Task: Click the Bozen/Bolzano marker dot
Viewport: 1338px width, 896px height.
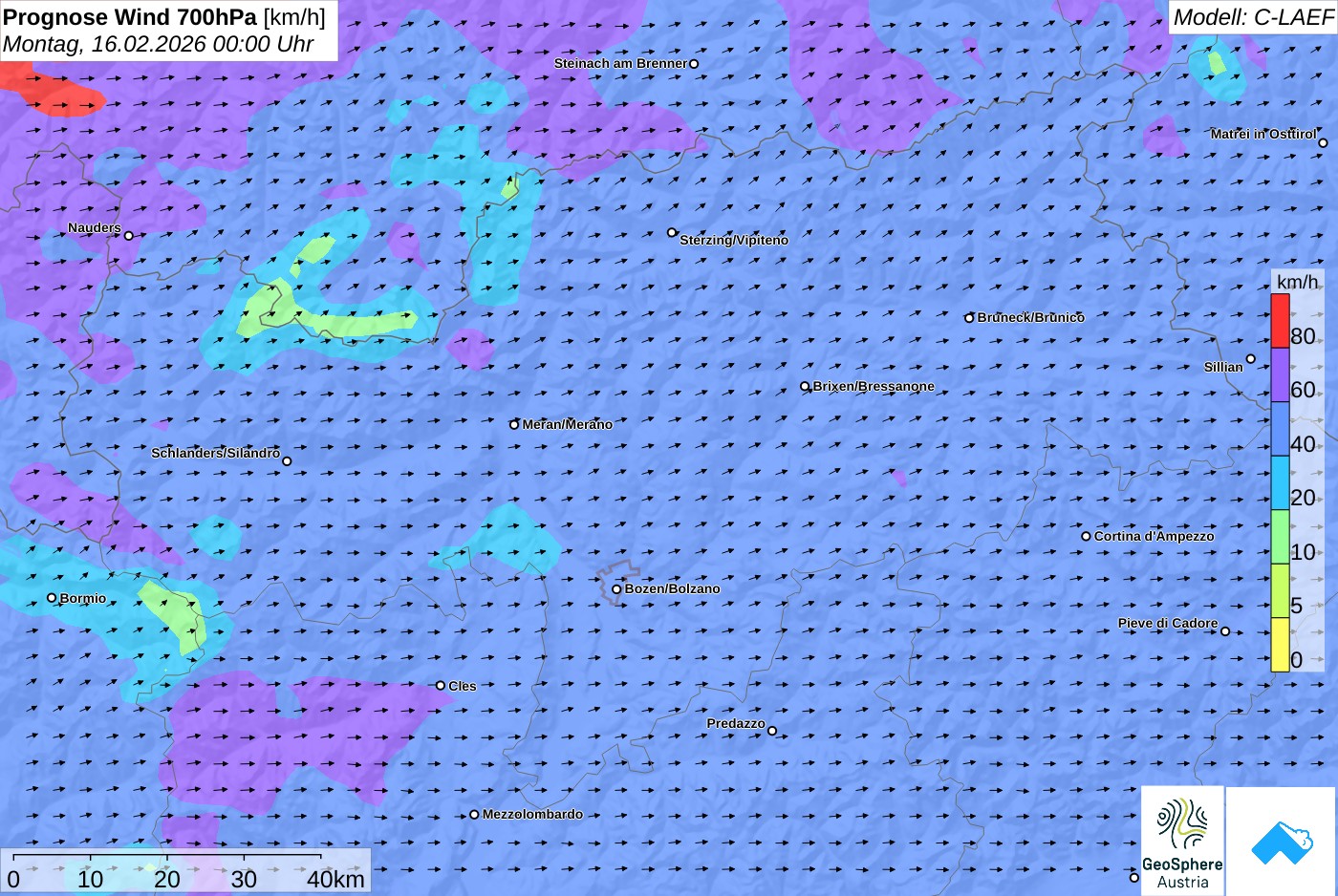Action: pyautogui.click(x=616, y=589)
